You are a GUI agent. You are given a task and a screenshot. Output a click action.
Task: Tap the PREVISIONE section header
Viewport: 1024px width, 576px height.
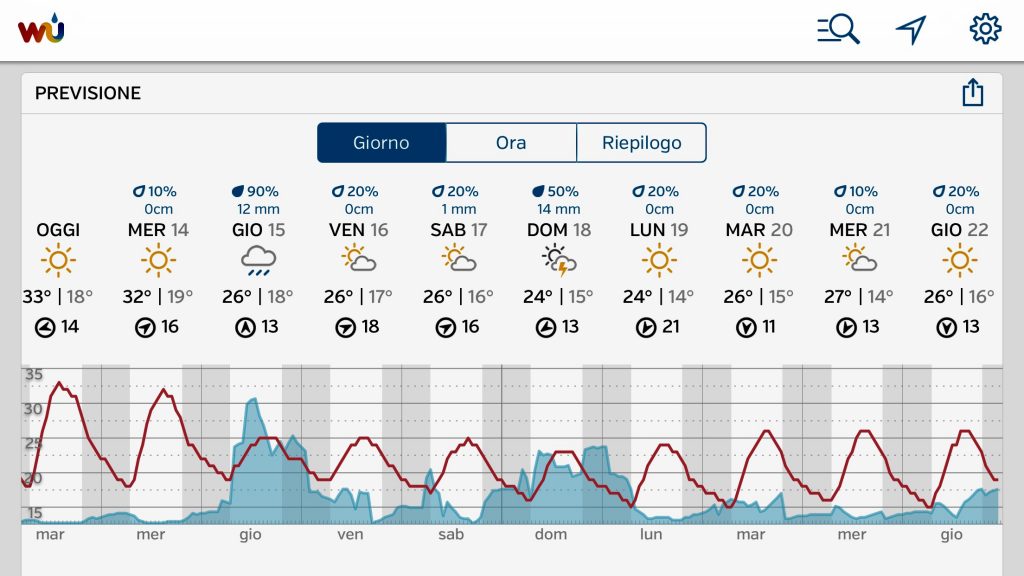[88, 93]
